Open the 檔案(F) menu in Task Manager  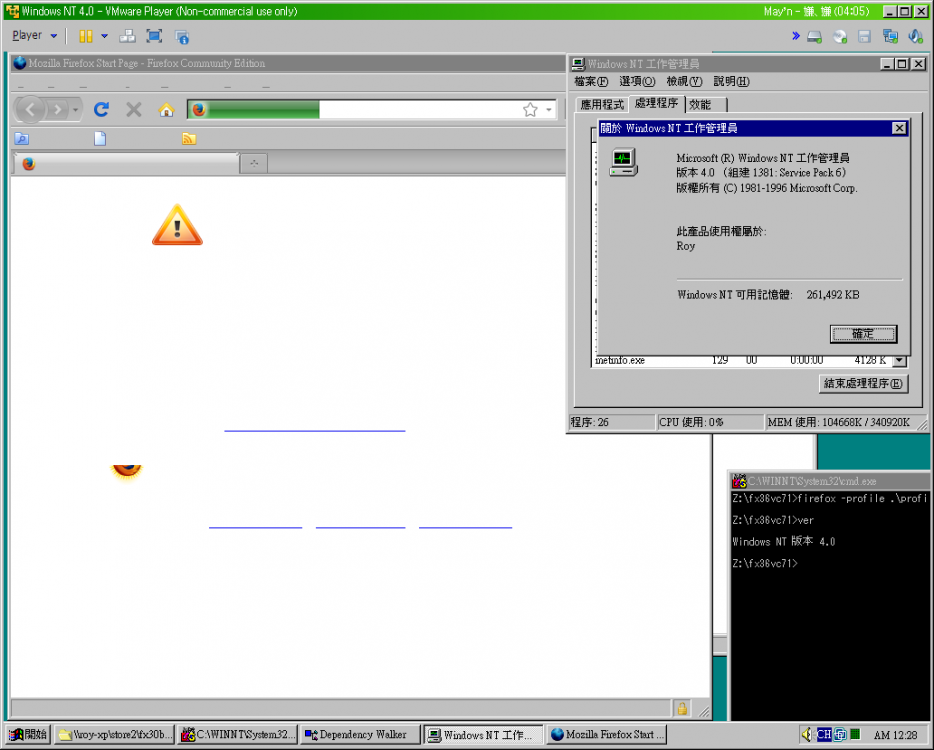[591, 82]
